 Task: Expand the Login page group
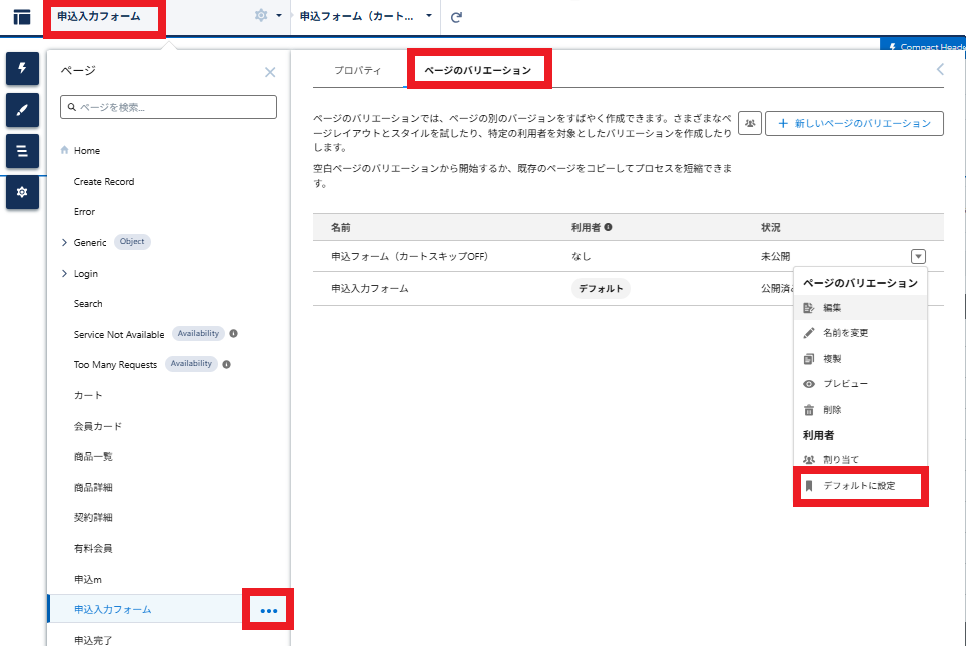64,273
